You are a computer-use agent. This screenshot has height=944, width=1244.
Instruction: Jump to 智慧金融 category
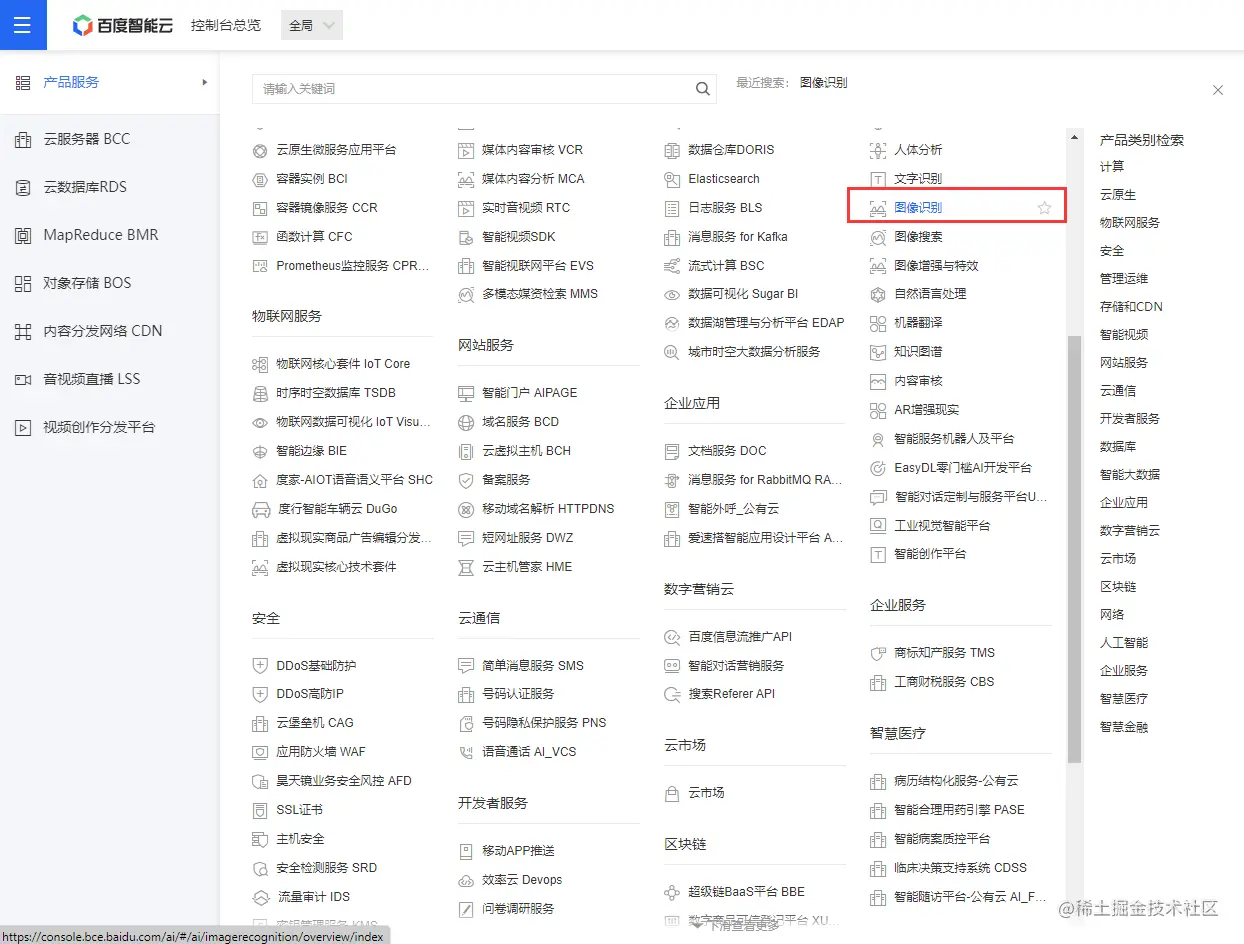coord(1124,727)
